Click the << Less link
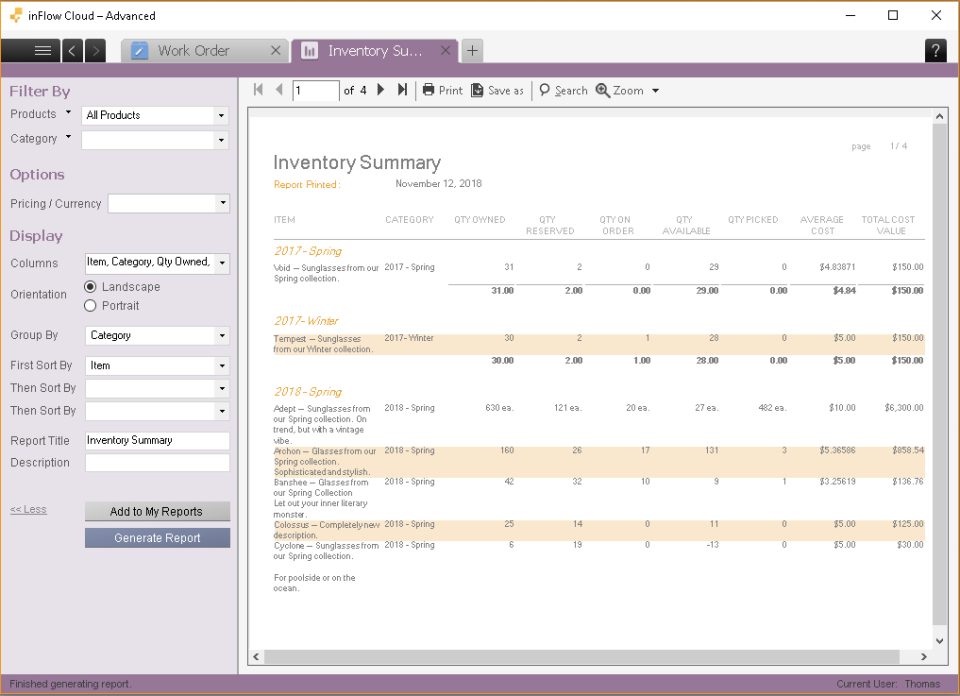This screenshot has height=696, width=960. [28, 510]
